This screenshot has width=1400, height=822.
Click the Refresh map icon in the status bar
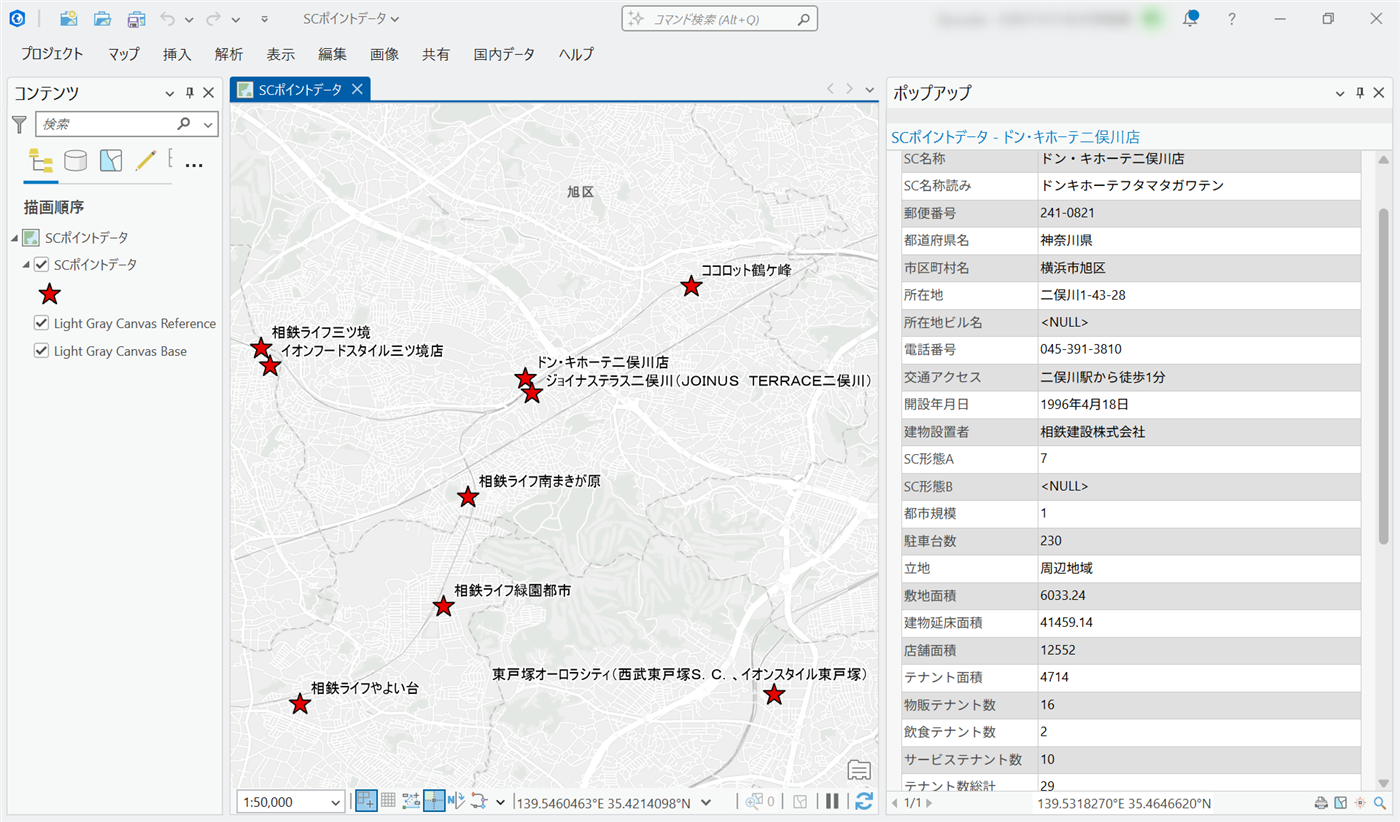(x=864, y=801)
